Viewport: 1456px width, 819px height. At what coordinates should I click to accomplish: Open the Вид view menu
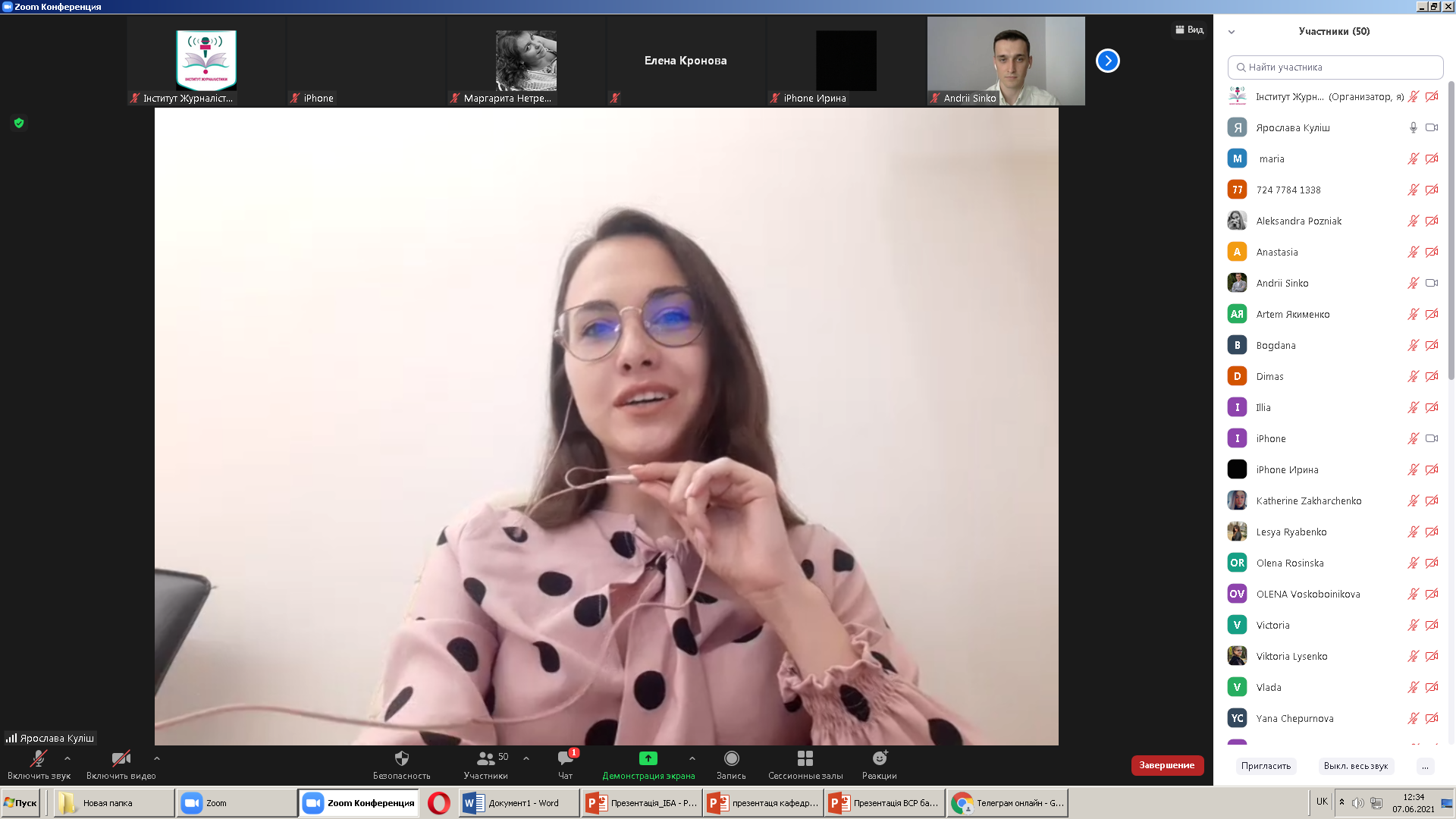point(1189,30)
